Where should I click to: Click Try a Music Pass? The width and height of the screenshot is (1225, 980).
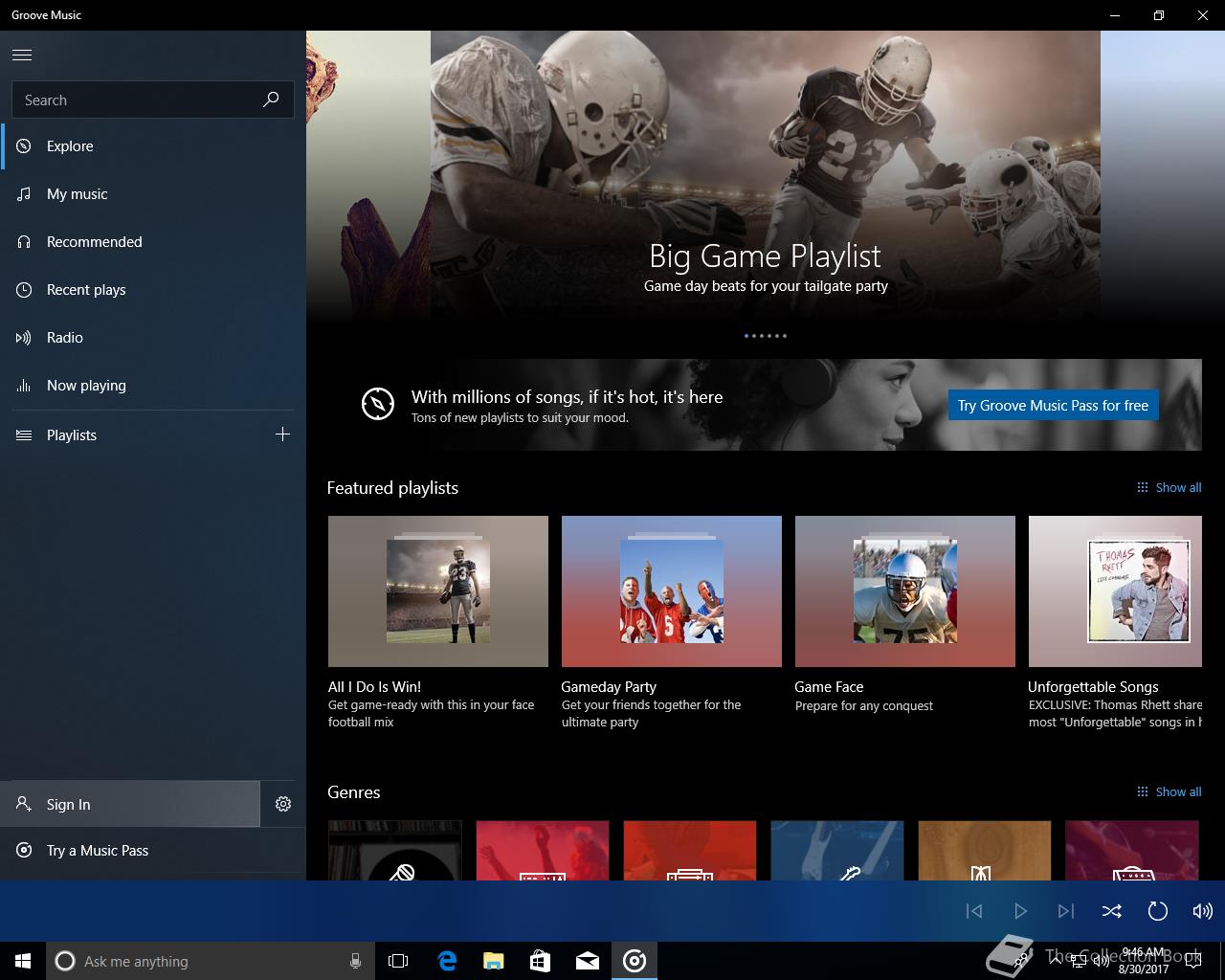pyautogui.click(x=153, y=851)
